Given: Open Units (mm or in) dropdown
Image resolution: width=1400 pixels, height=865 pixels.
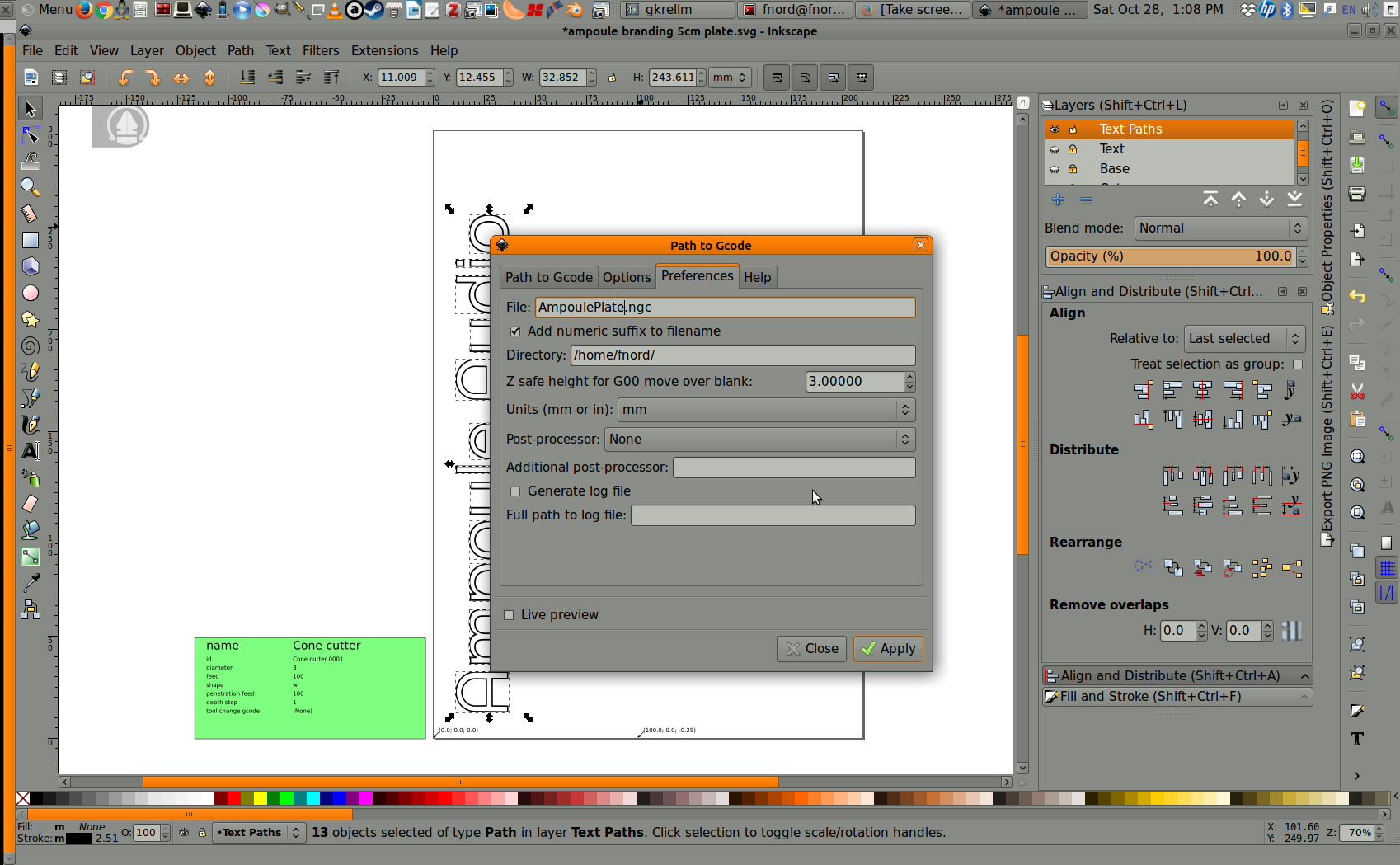Looking at the screenshot, I should 766,410.
